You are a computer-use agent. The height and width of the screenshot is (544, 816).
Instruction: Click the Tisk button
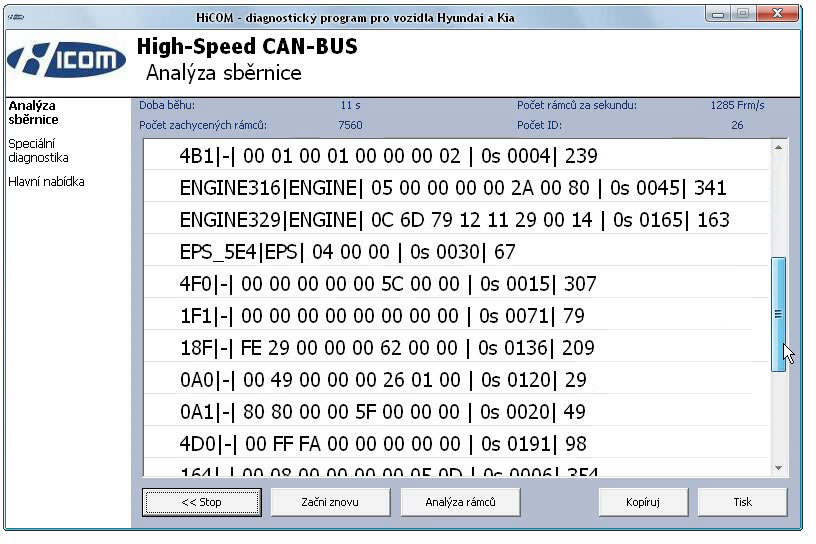click(743, 502)
